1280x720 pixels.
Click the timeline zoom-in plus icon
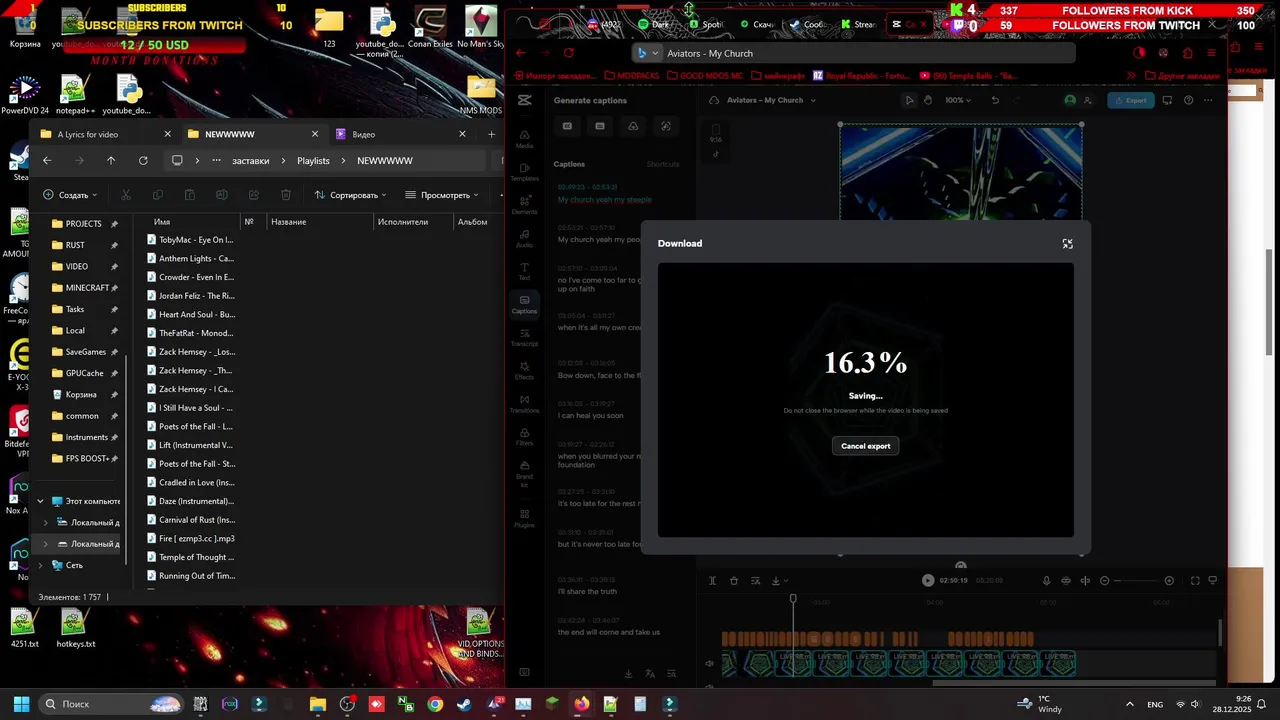(1169, 580)
